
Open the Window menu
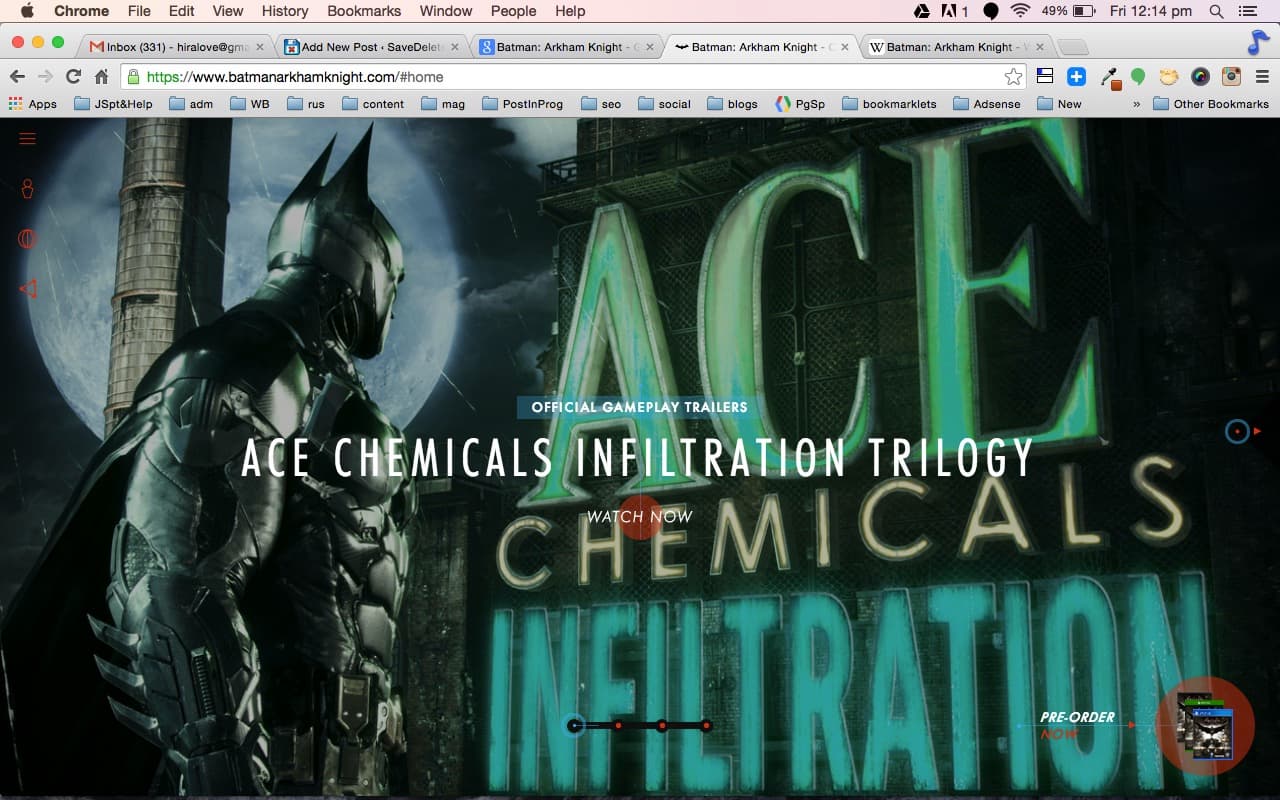point(446,11)
